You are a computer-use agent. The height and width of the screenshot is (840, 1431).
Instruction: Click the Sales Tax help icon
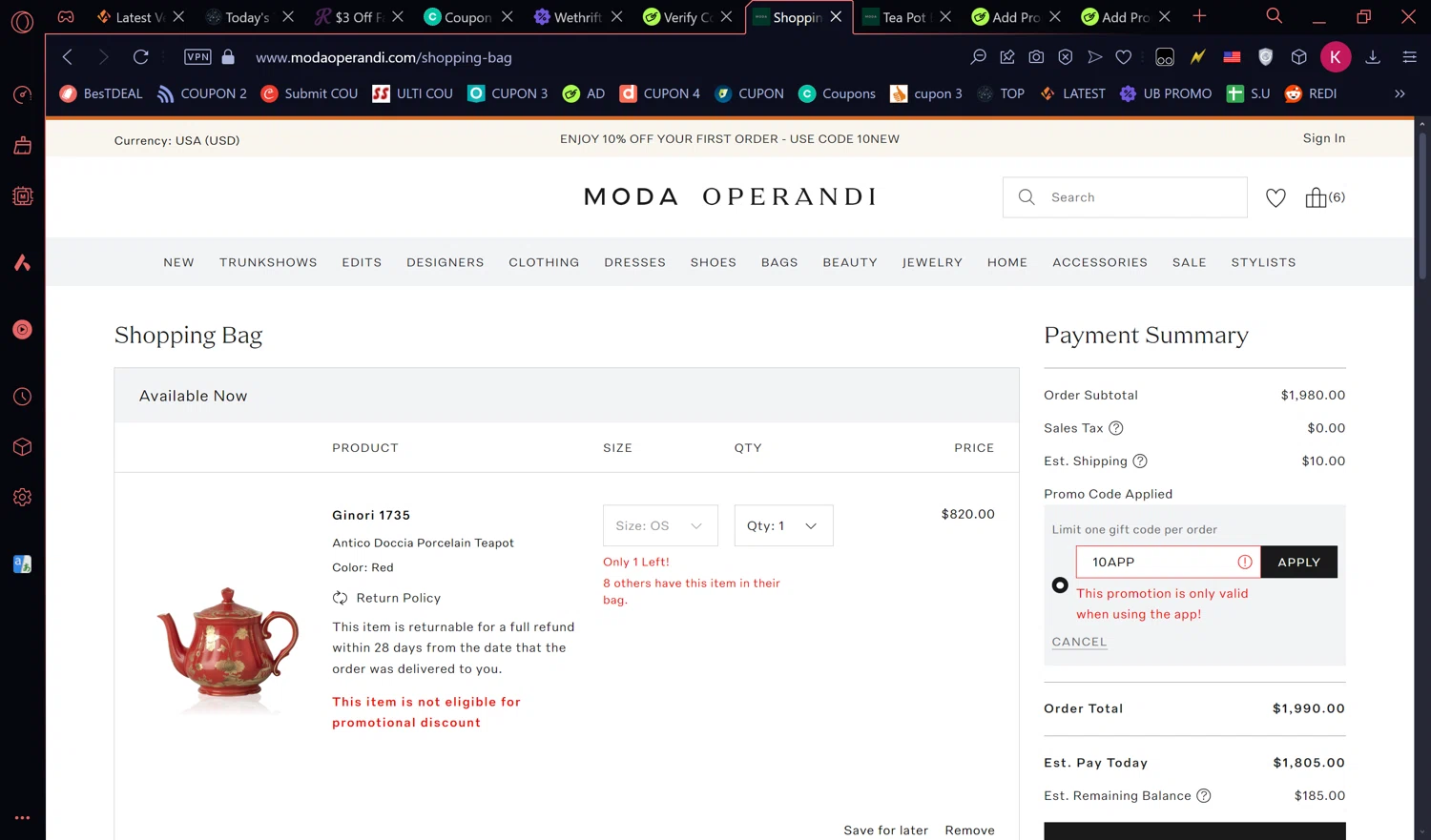[x=1116, y=428]
